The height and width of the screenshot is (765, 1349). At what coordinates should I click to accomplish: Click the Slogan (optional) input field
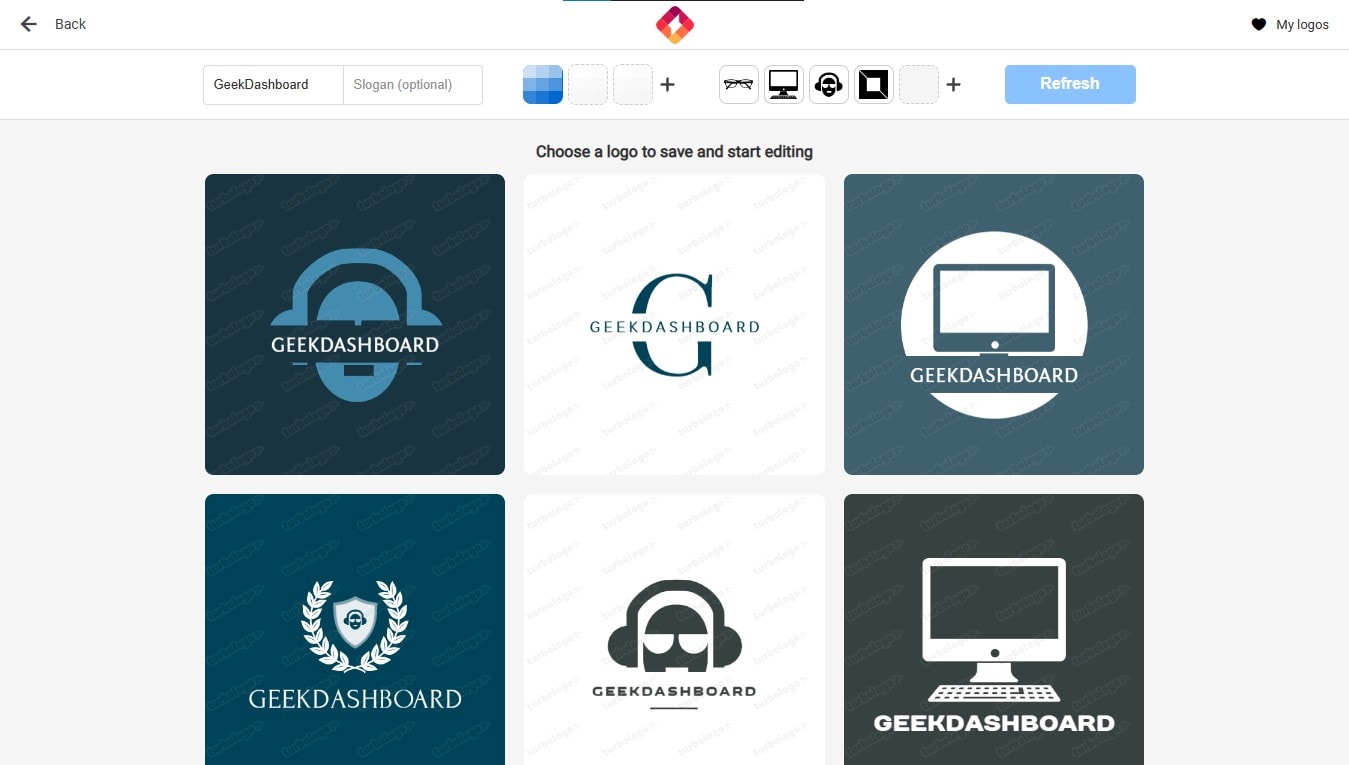pos(411,84)
